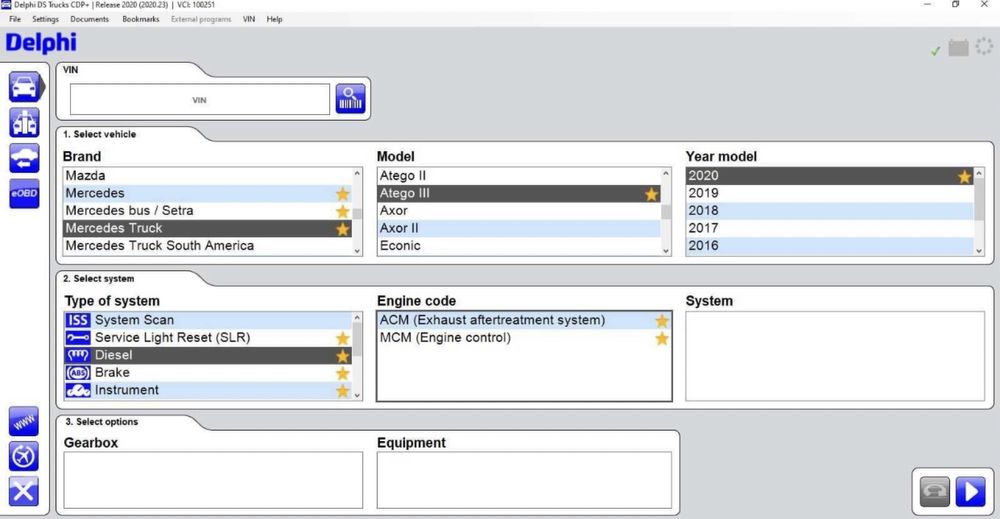Launch the eOBD generic diagnostics
The image size is (1000, 519).
point(24,193)
